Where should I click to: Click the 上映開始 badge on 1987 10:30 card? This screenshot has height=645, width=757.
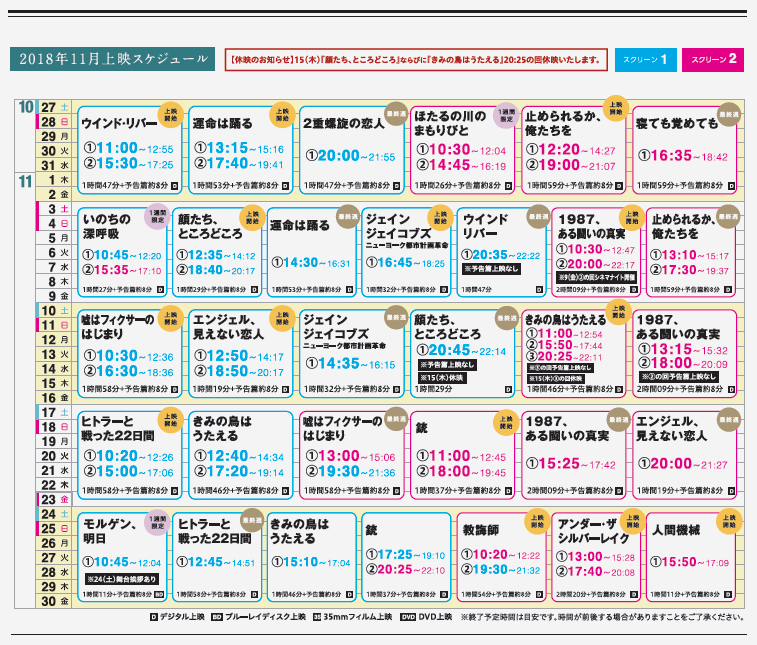[632, 218]
